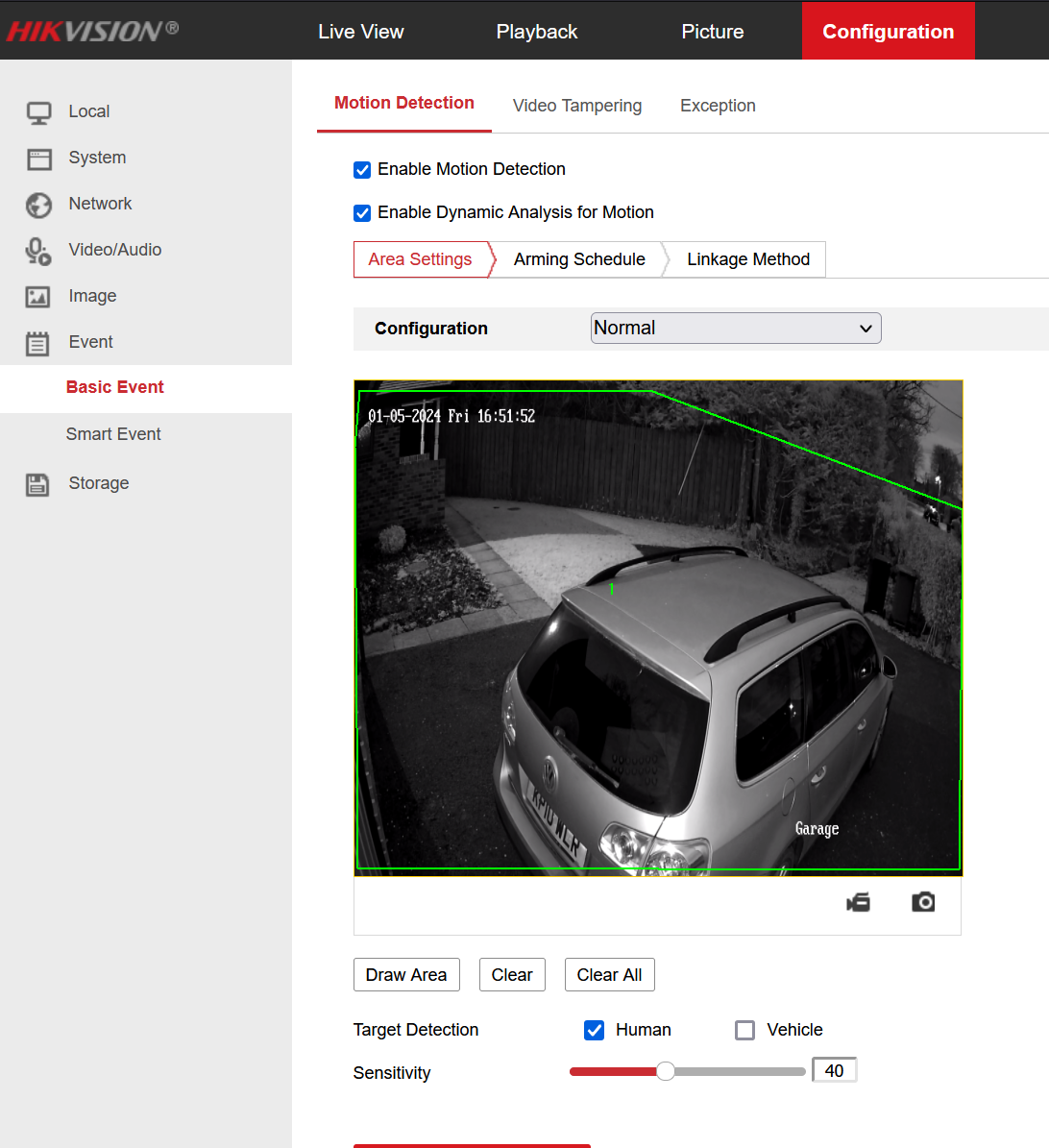Open the Arming Schedule tab
This screenshot has height=1148, width=1049.
(579, 259)
